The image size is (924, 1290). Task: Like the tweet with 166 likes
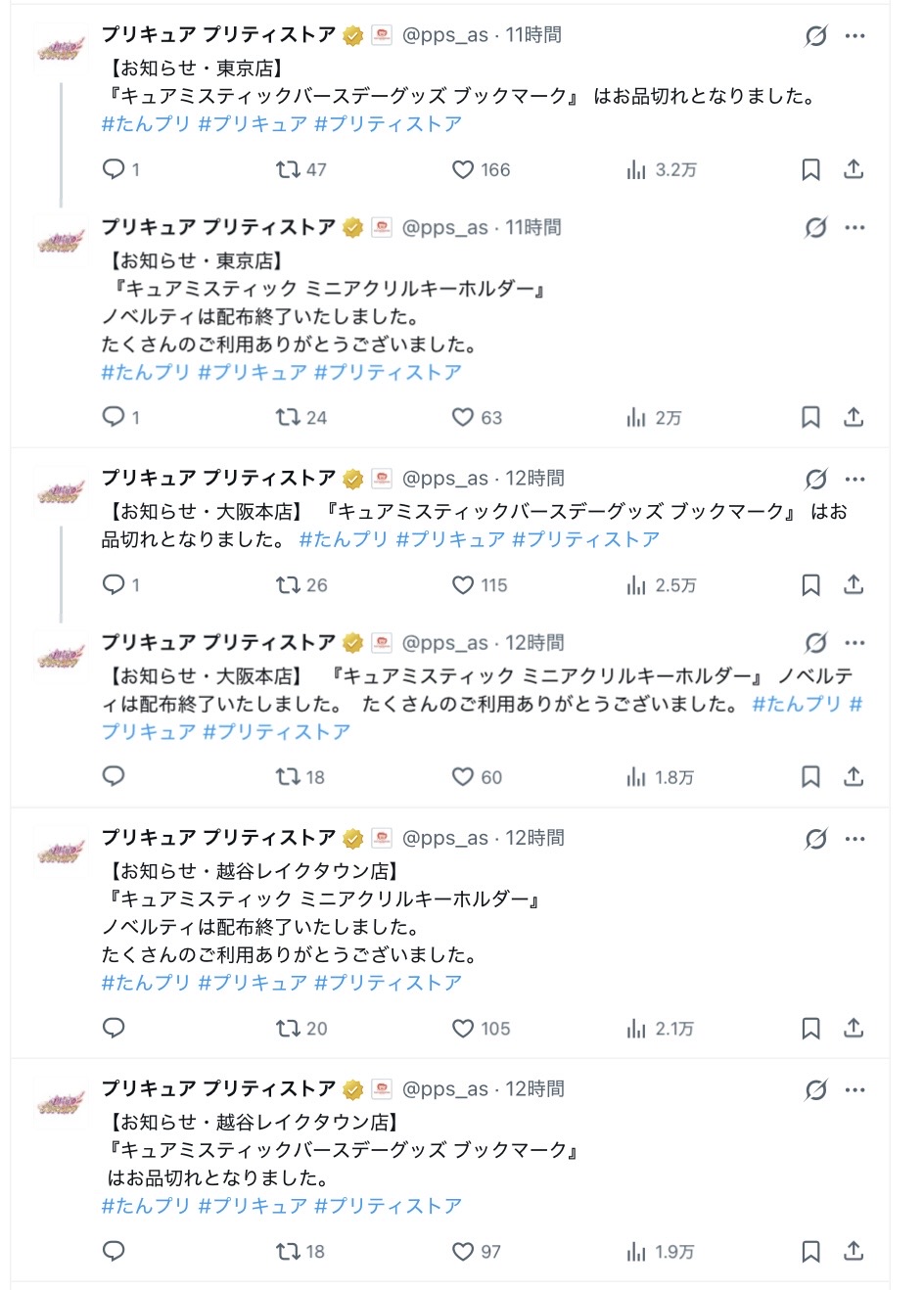(x=463, y=170)
